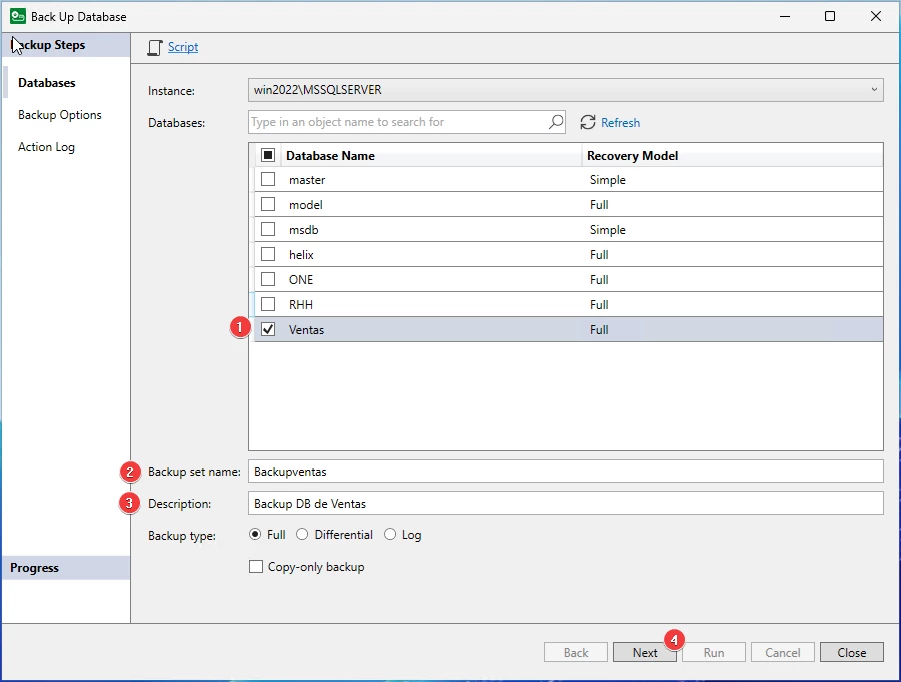This screenshot has height=682, width=901.
Task: Click Simple recovery model in master row
Action: click(607, 180)
